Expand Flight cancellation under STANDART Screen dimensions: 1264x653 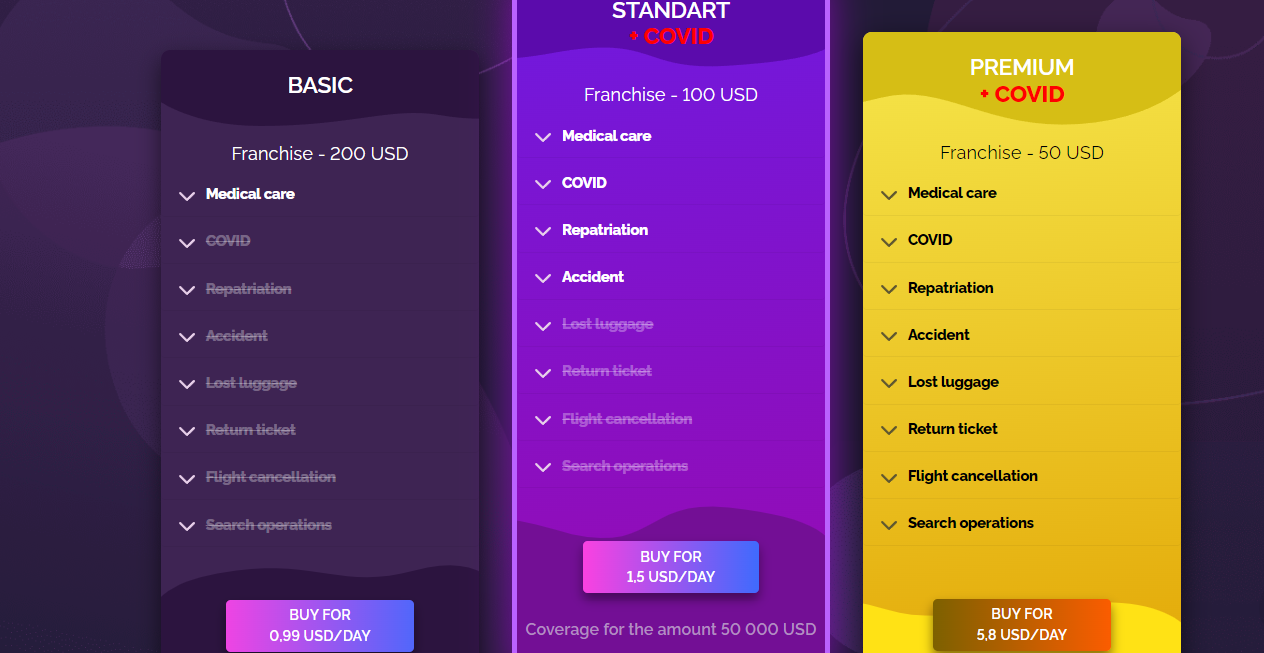pyautogui.click(x=627, y=418)
